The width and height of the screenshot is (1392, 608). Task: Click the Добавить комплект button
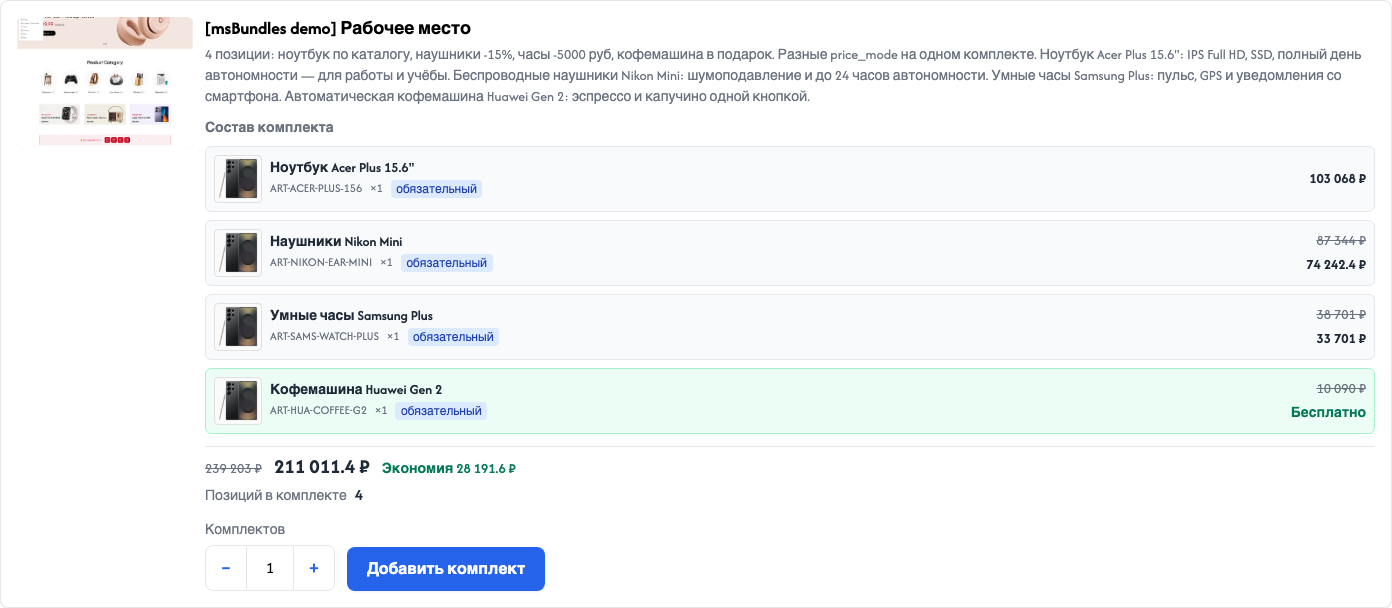tap(446, 568)
